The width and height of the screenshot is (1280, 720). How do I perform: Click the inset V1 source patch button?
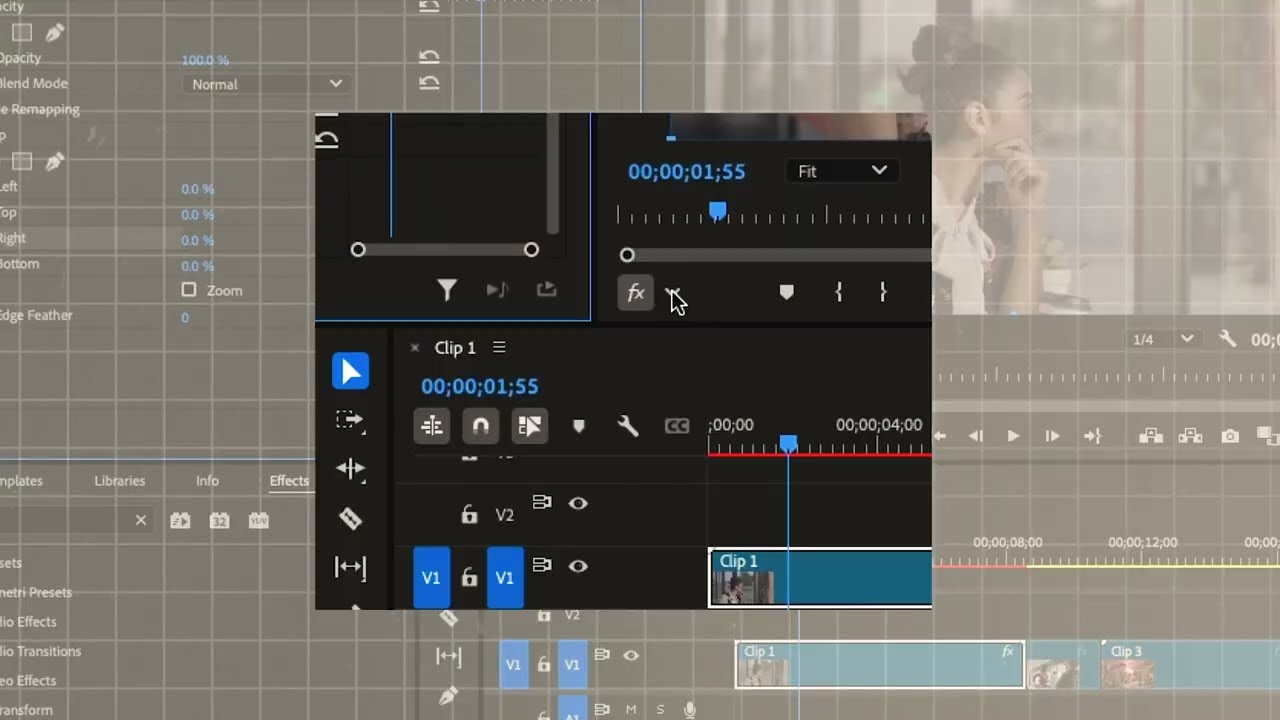click(431, 577)
